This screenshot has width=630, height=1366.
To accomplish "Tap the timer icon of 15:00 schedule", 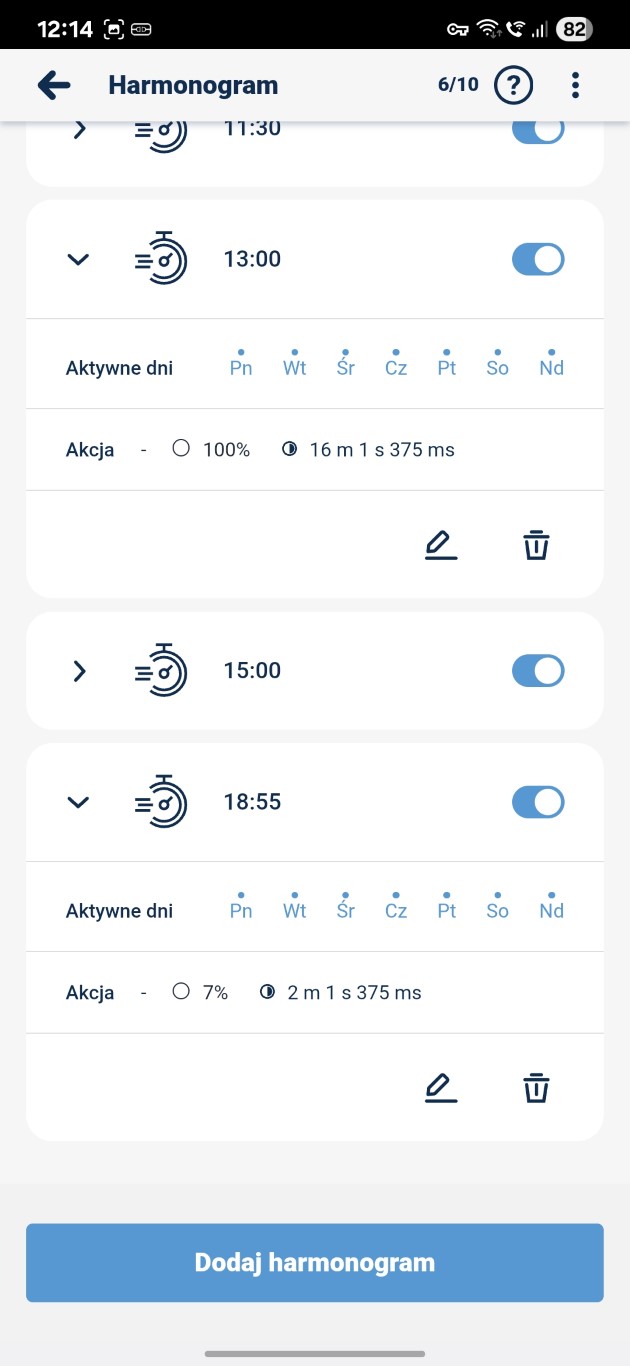I will (x=160, y=670).
